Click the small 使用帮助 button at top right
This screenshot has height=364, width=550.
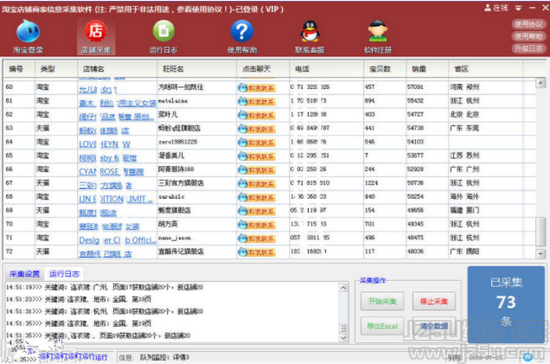pyautogui.click(x=529, y=36)
